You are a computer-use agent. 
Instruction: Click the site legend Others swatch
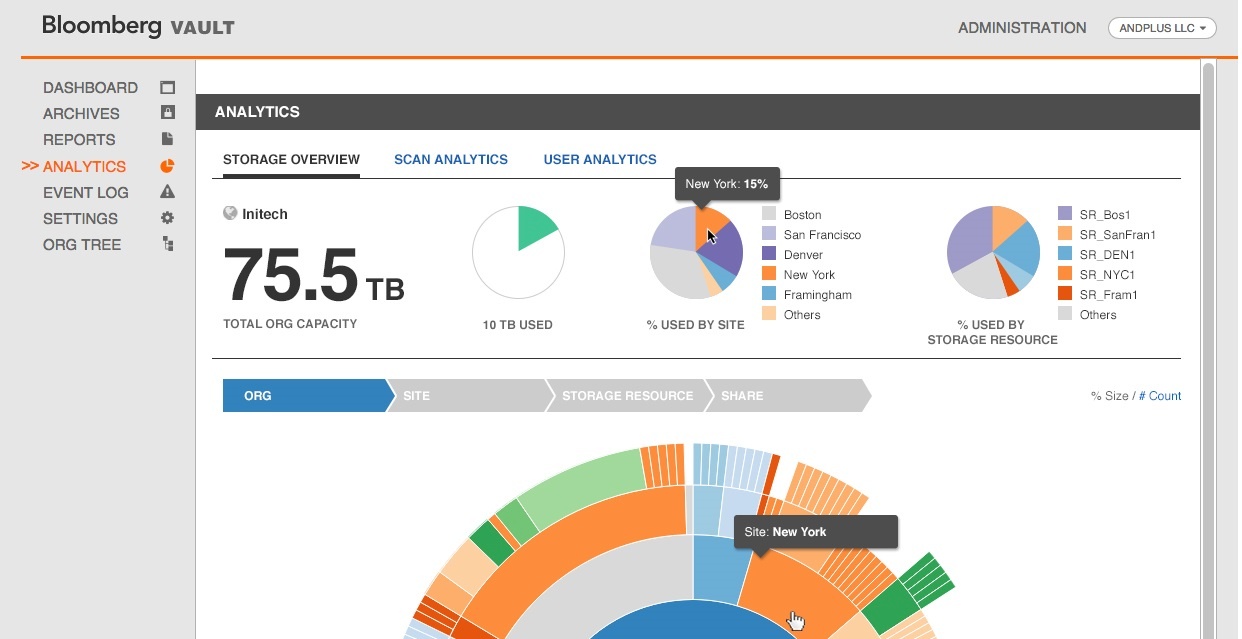[x=768, y=314]
